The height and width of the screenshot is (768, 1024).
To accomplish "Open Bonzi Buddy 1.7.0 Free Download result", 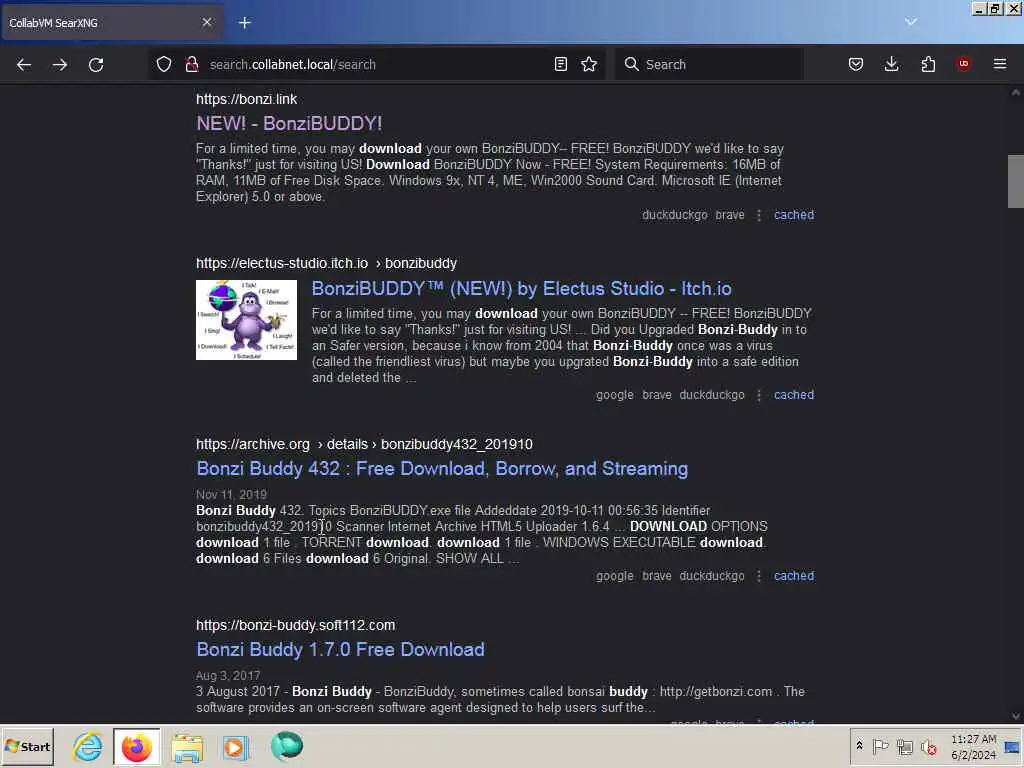I will tap(340, 650).
